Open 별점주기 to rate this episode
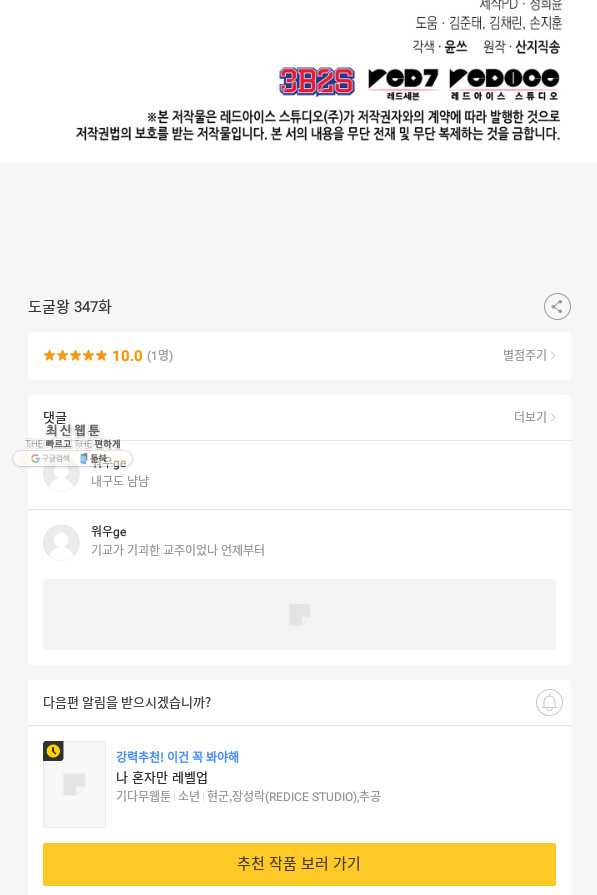Image resolution: width=597 pixels, height=895 pixels. (529, 355)
